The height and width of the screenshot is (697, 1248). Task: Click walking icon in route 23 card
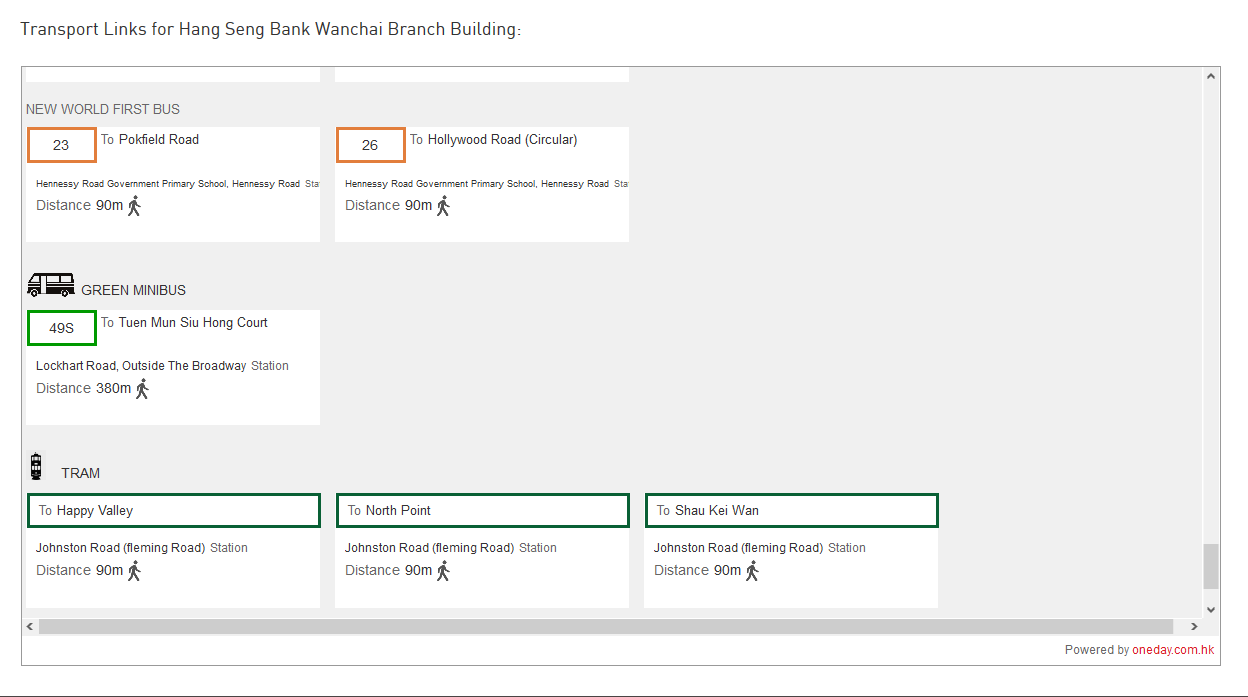pos(135,206)
